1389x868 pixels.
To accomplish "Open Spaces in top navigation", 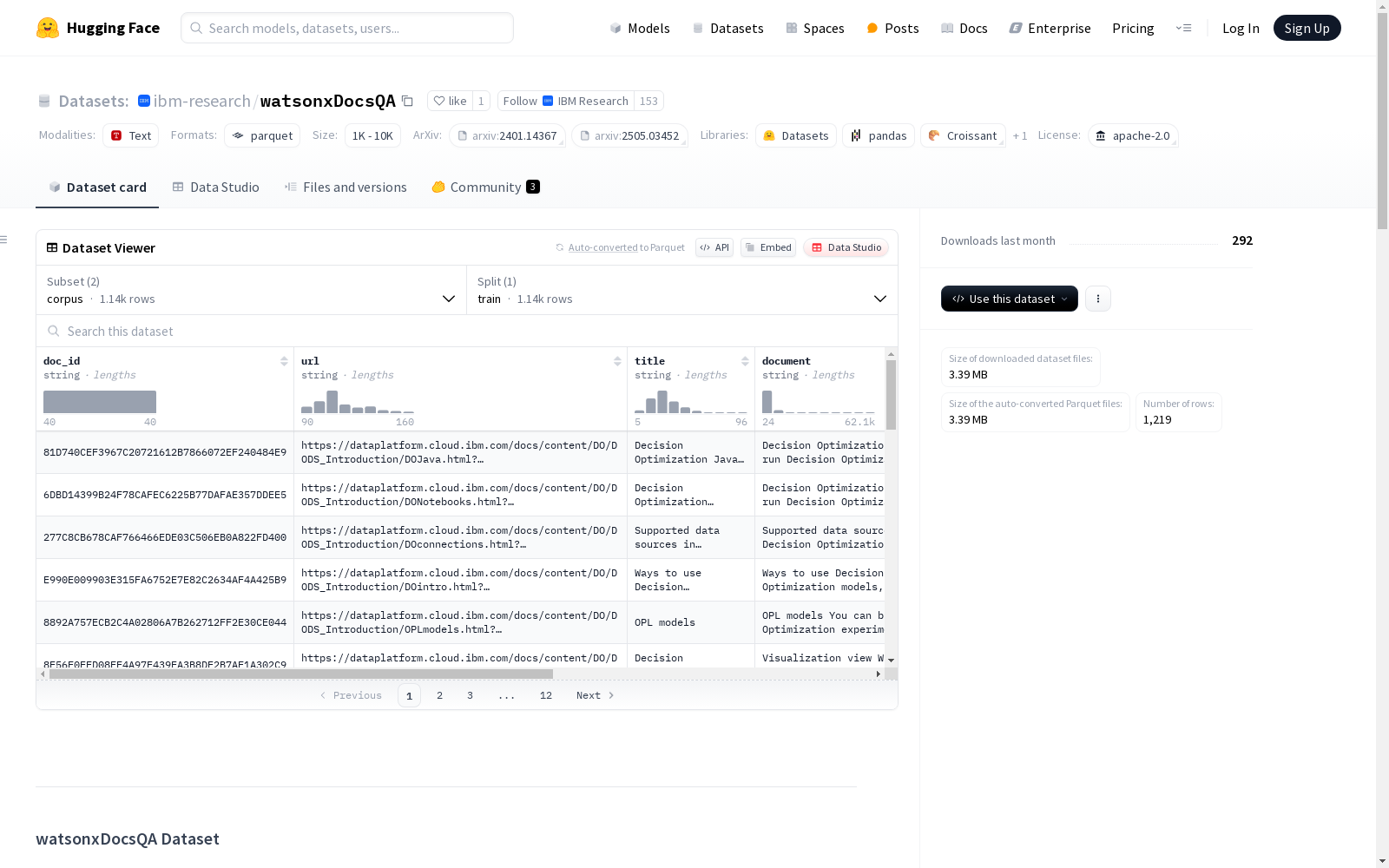I will pyautogui.click(x=815, y=28).
